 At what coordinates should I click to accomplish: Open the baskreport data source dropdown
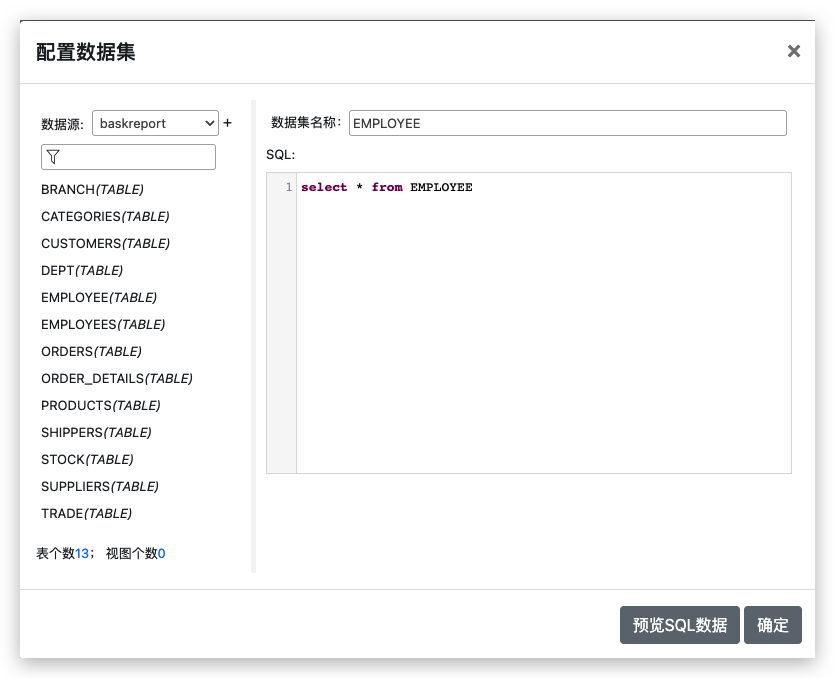coord(155,123)
